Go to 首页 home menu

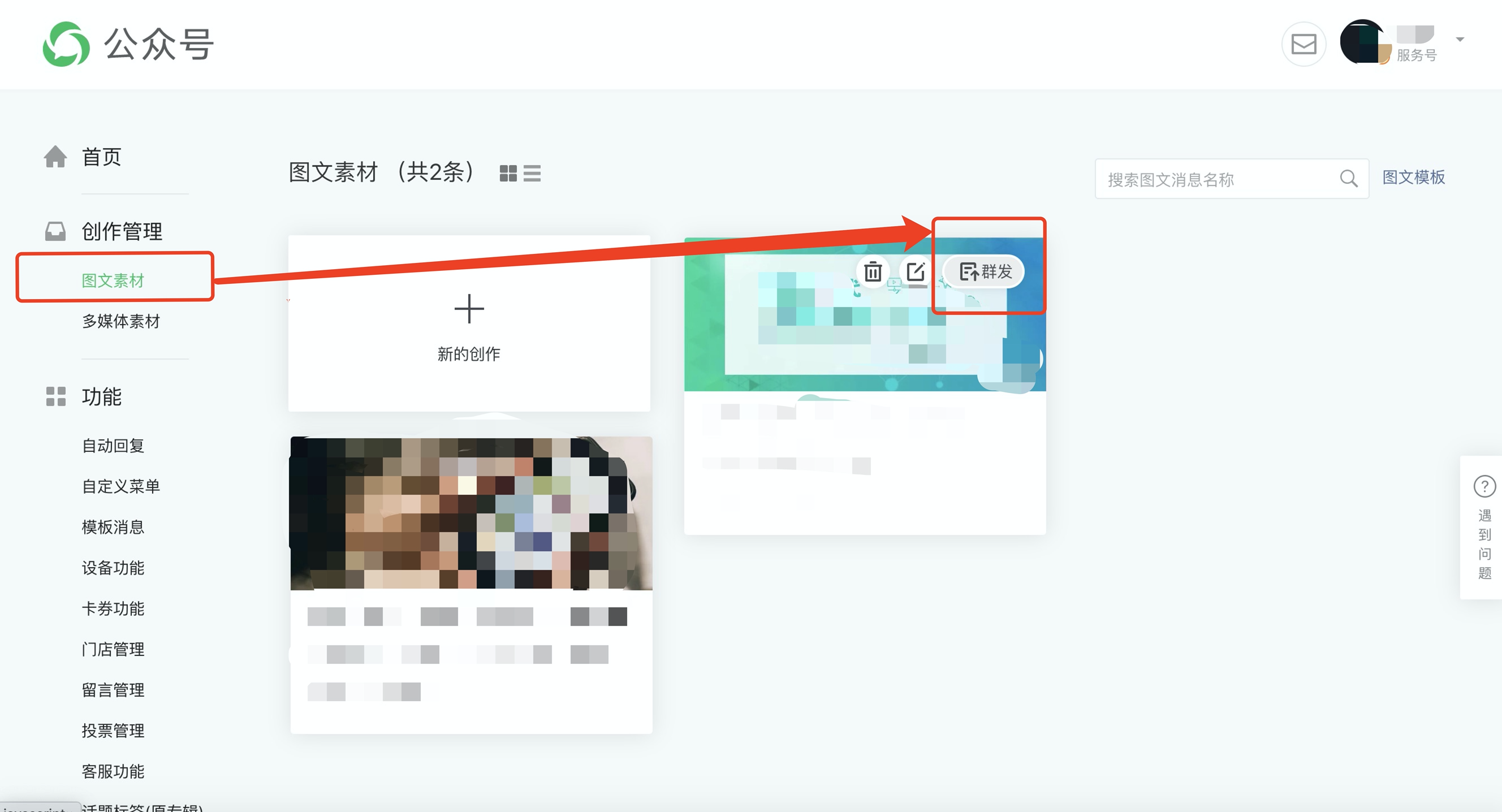click(101, 157)
